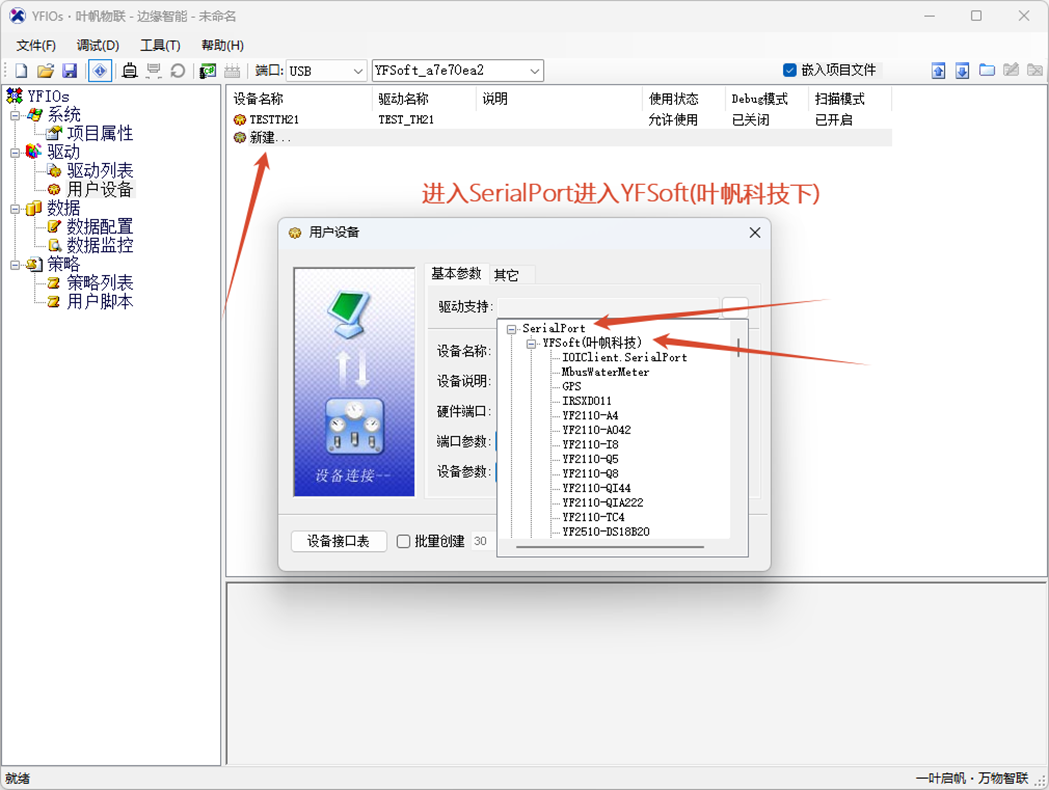Collapse the SerialPort node in driver list

(x=511, y=329)
